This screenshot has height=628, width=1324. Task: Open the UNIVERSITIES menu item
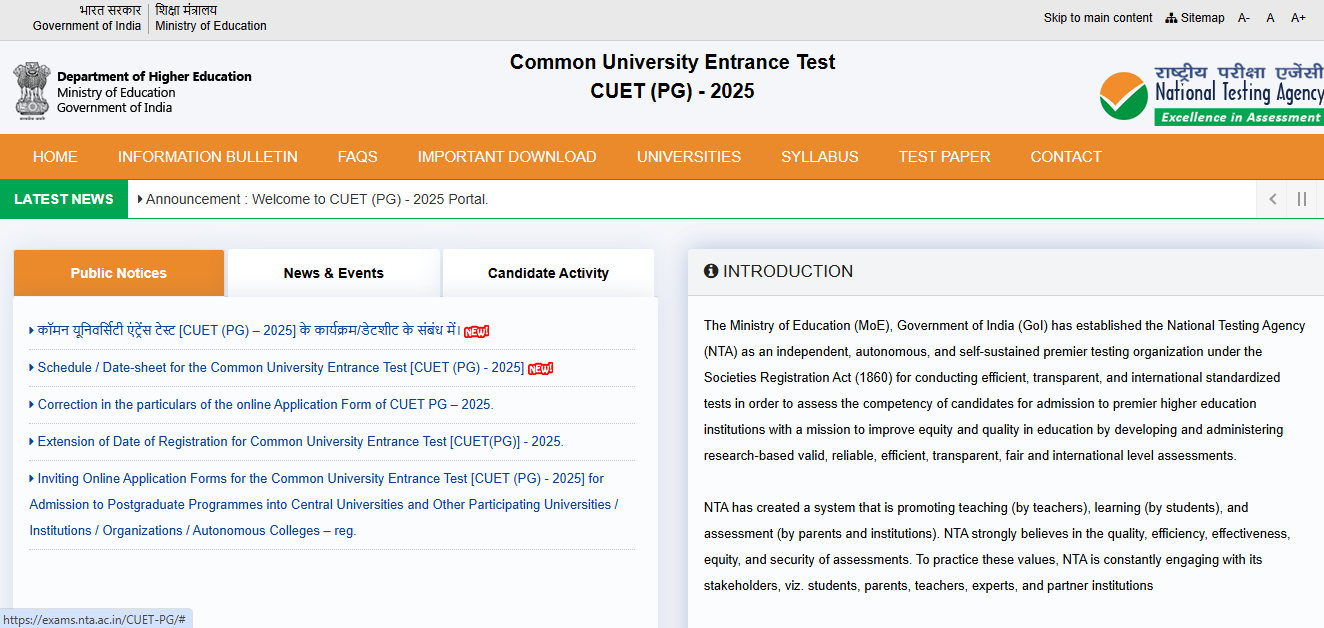688,156
